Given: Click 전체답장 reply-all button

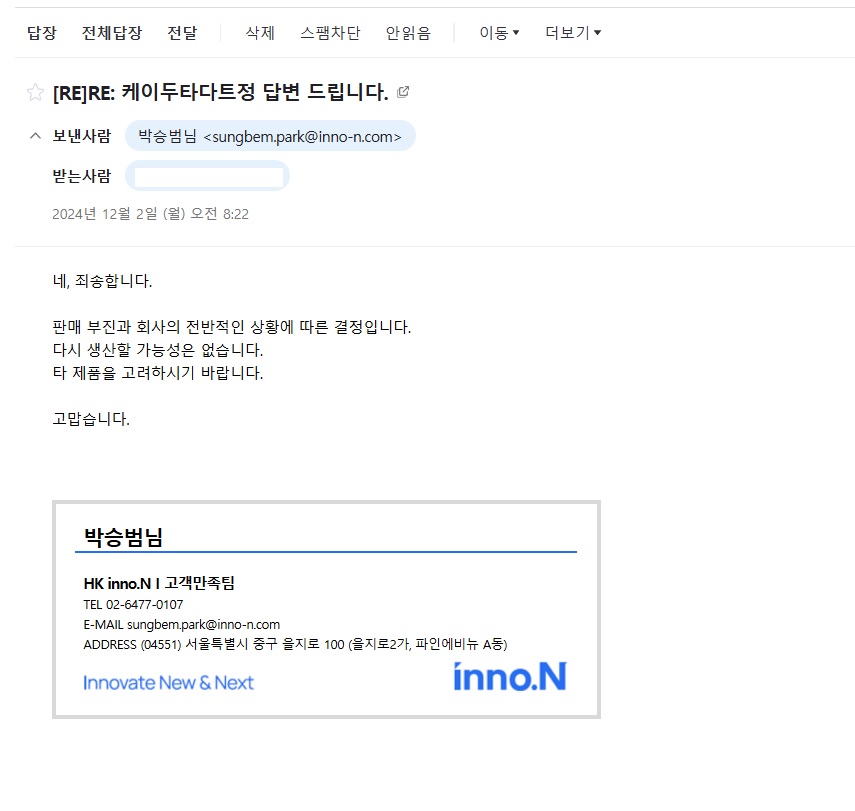Looking at the screenshot, I should [x=112, y=33].
